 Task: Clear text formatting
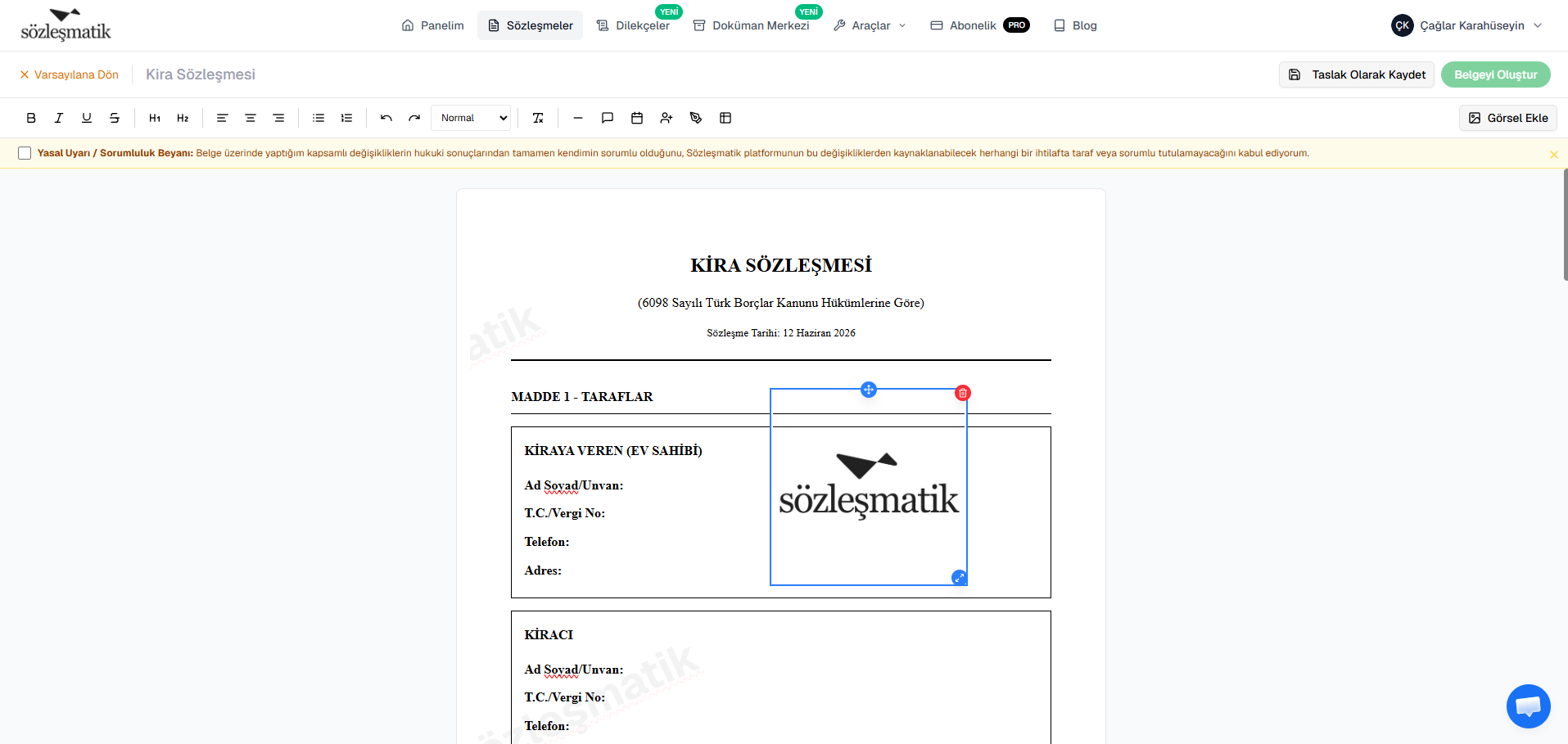coord(538,118)
